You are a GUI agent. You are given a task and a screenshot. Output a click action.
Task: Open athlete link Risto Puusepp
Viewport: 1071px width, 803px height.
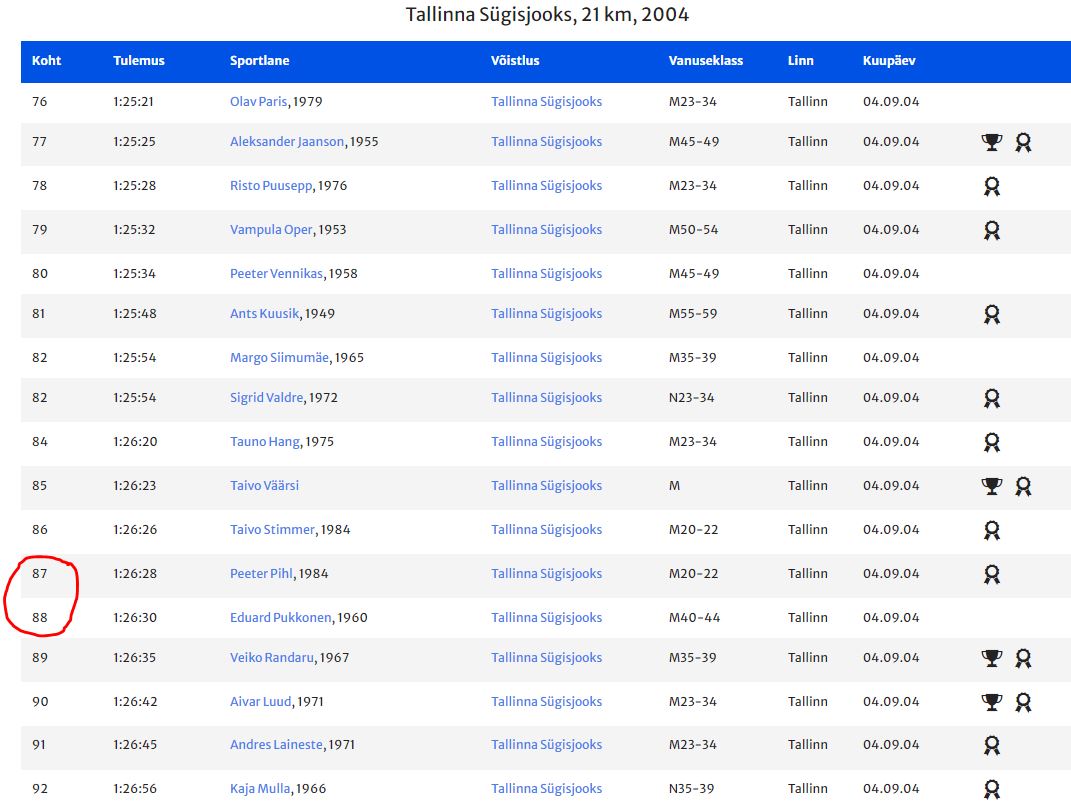(x=271, y=185)
